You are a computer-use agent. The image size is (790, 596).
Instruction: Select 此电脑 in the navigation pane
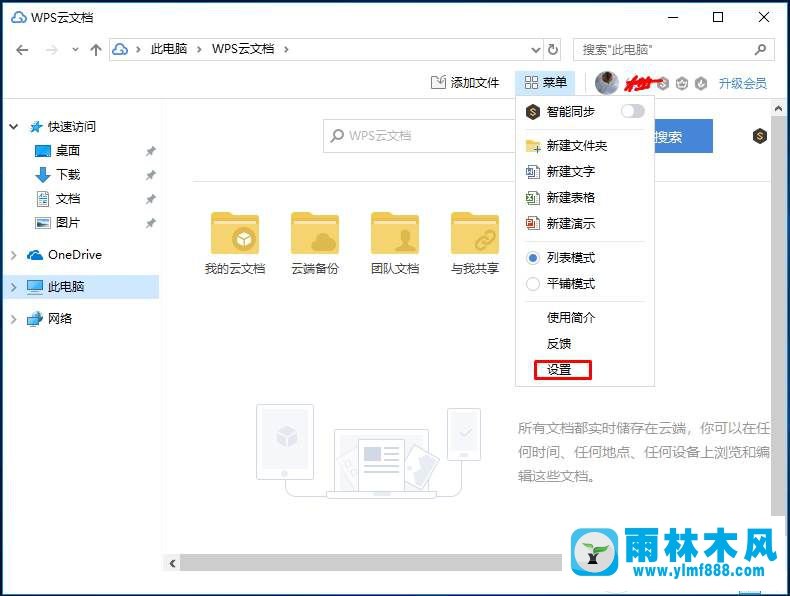[65, 287]
